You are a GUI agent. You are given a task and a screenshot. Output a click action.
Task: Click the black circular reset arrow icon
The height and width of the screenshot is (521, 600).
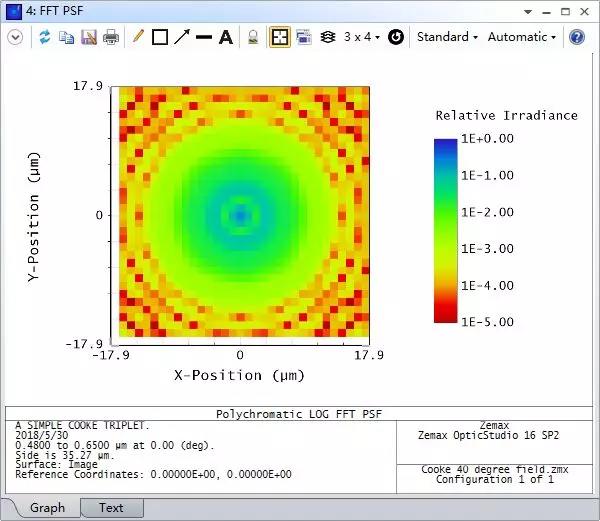pyautogui.click(x=396, y=37)
